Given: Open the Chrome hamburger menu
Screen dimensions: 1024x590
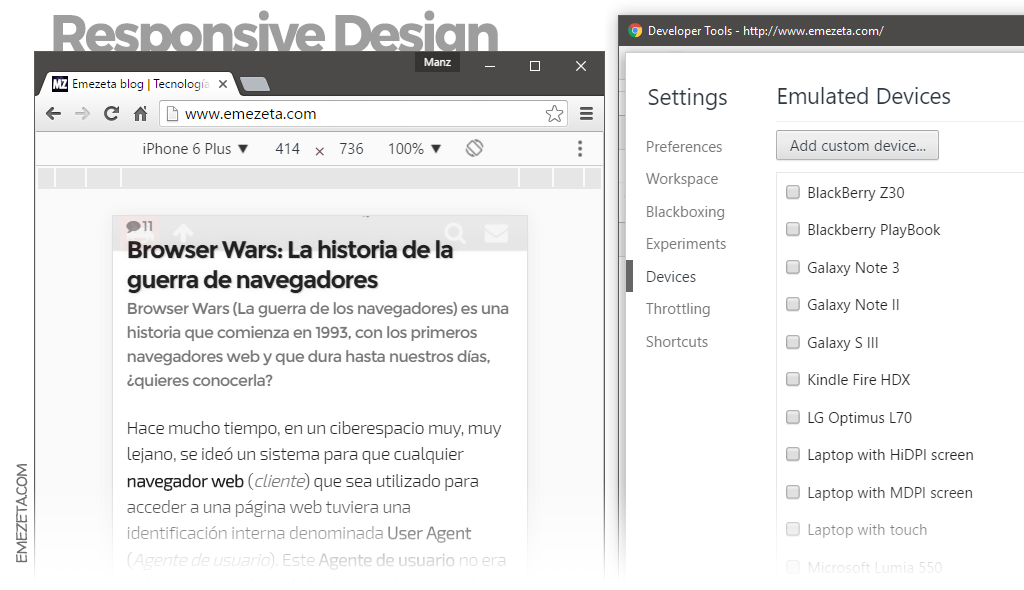Looking at the screenshot, I should click(586, 114).
